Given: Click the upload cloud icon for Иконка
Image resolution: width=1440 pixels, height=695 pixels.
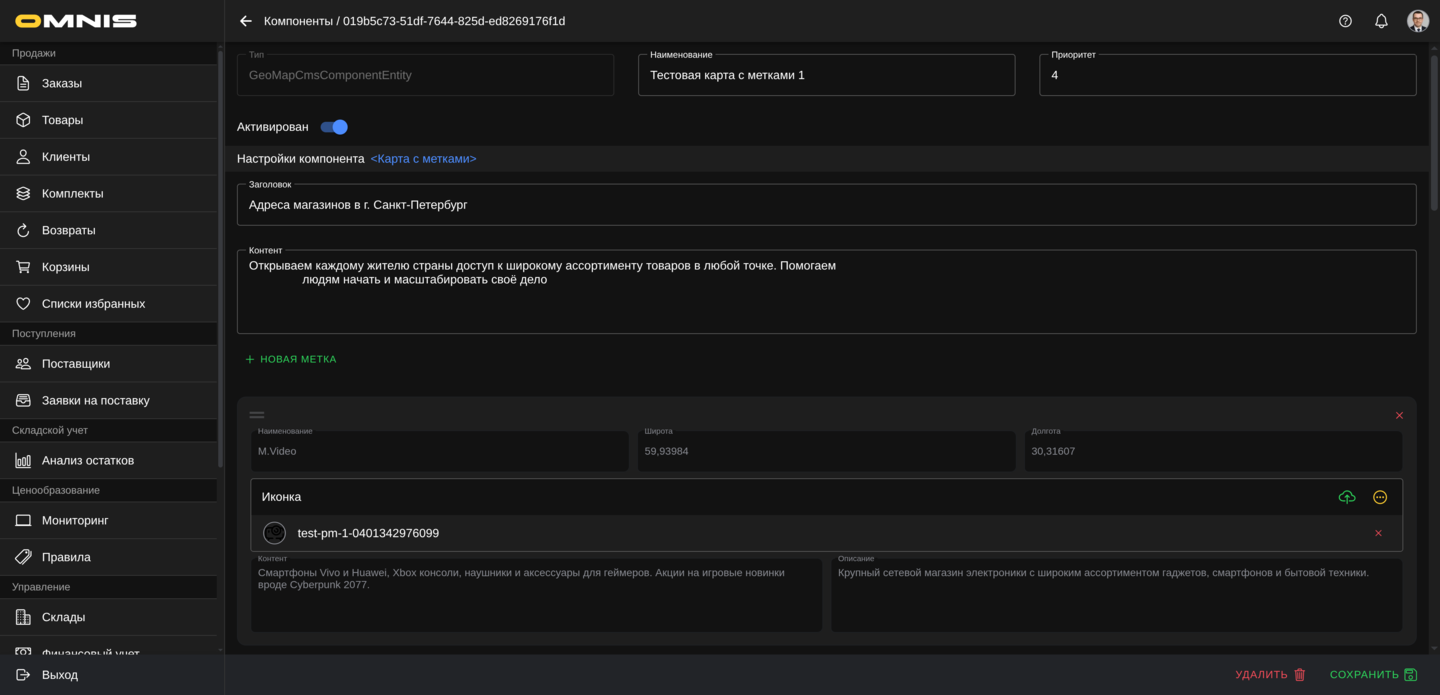Looking at the screenshot, I should pyautogui.click(x=1347, y=497).
